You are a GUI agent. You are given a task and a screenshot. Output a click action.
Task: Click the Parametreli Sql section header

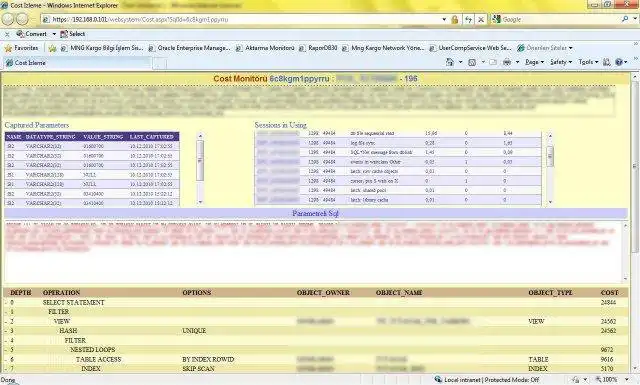click(x=316, y=213)
